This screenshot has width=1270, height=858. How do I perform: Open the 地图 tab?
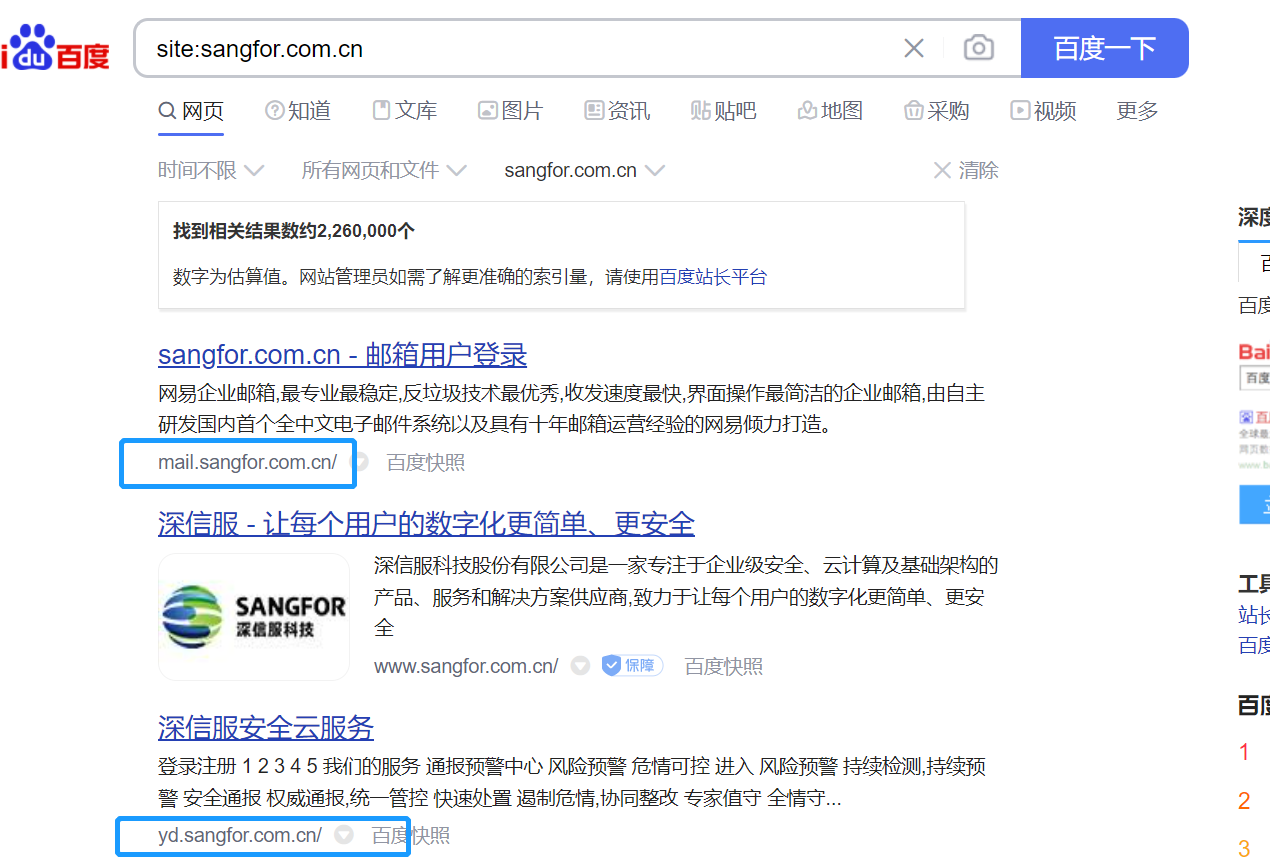pyautogui.click(x=830, y=111)
